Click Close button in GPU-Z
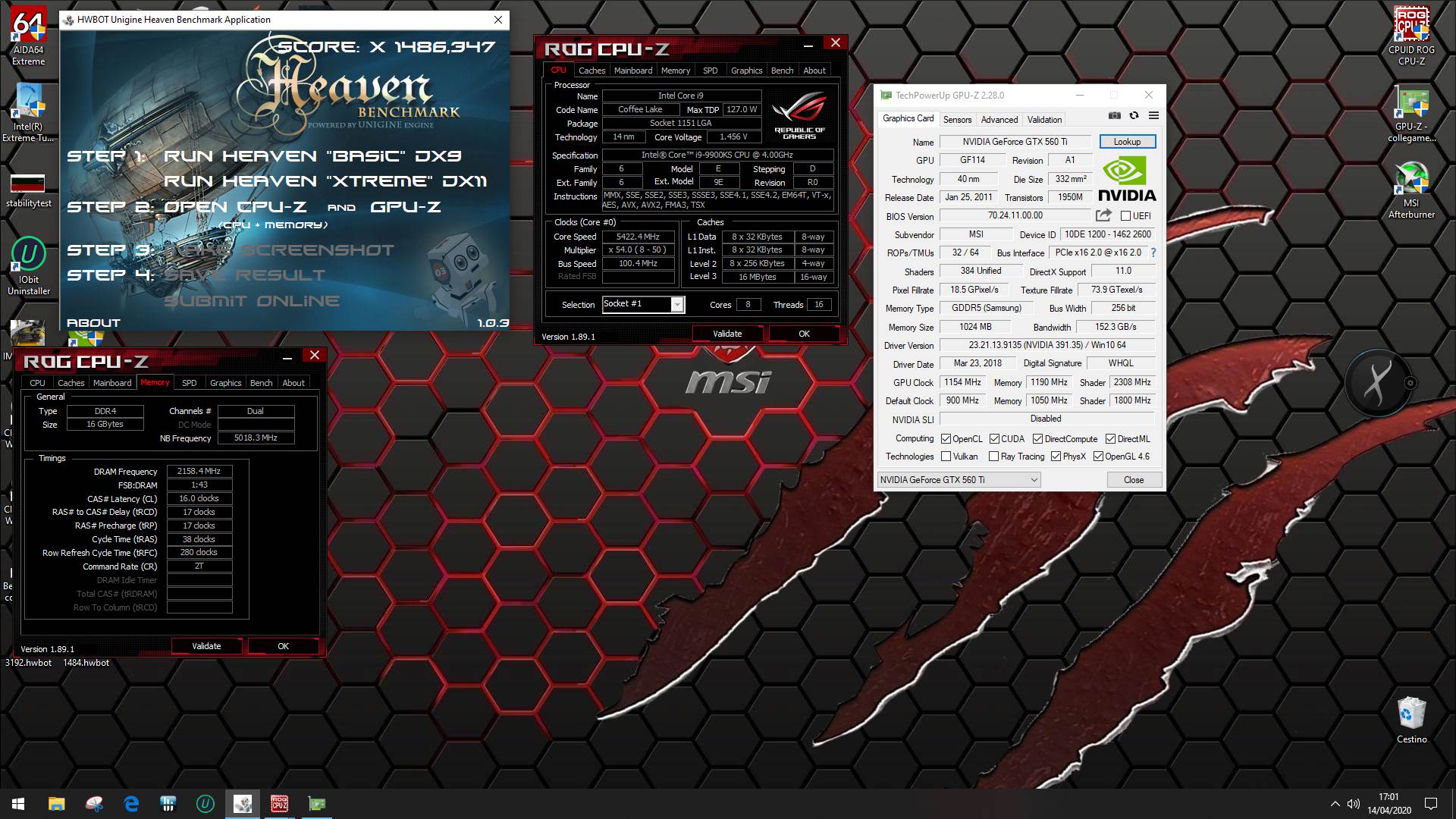This screenshot has height=819, width=1456. [x=1134, y=480]
